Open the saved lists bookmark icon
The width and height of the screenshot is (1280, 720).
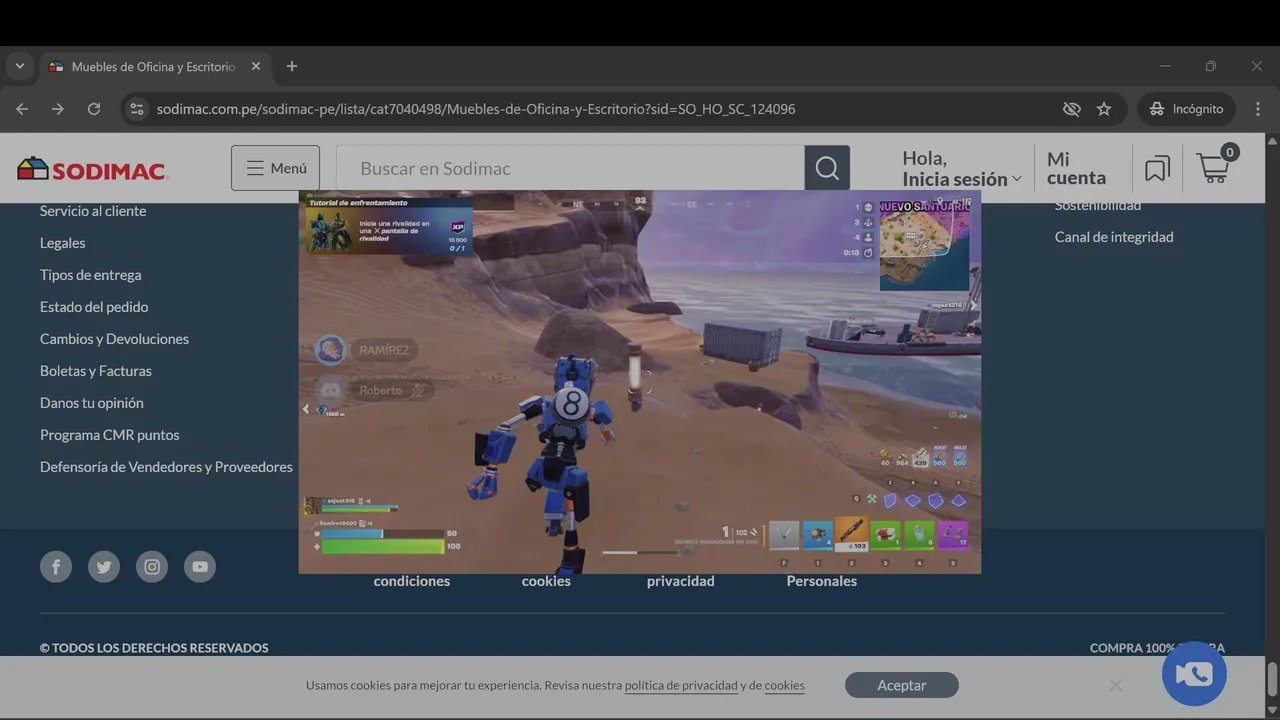pyautogui.click(x=1157, y=168)
